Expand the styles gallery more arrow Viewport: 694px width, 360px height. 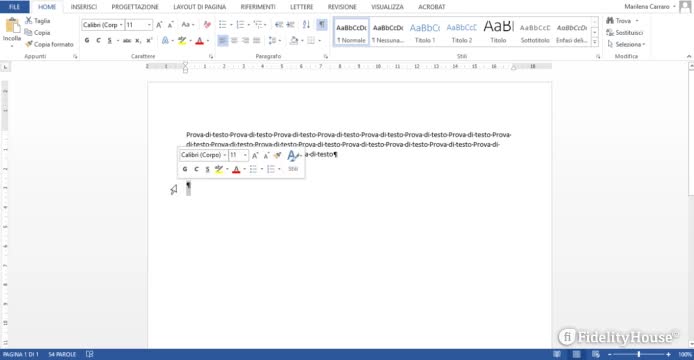pyautogui.click(x=595, y=42)
